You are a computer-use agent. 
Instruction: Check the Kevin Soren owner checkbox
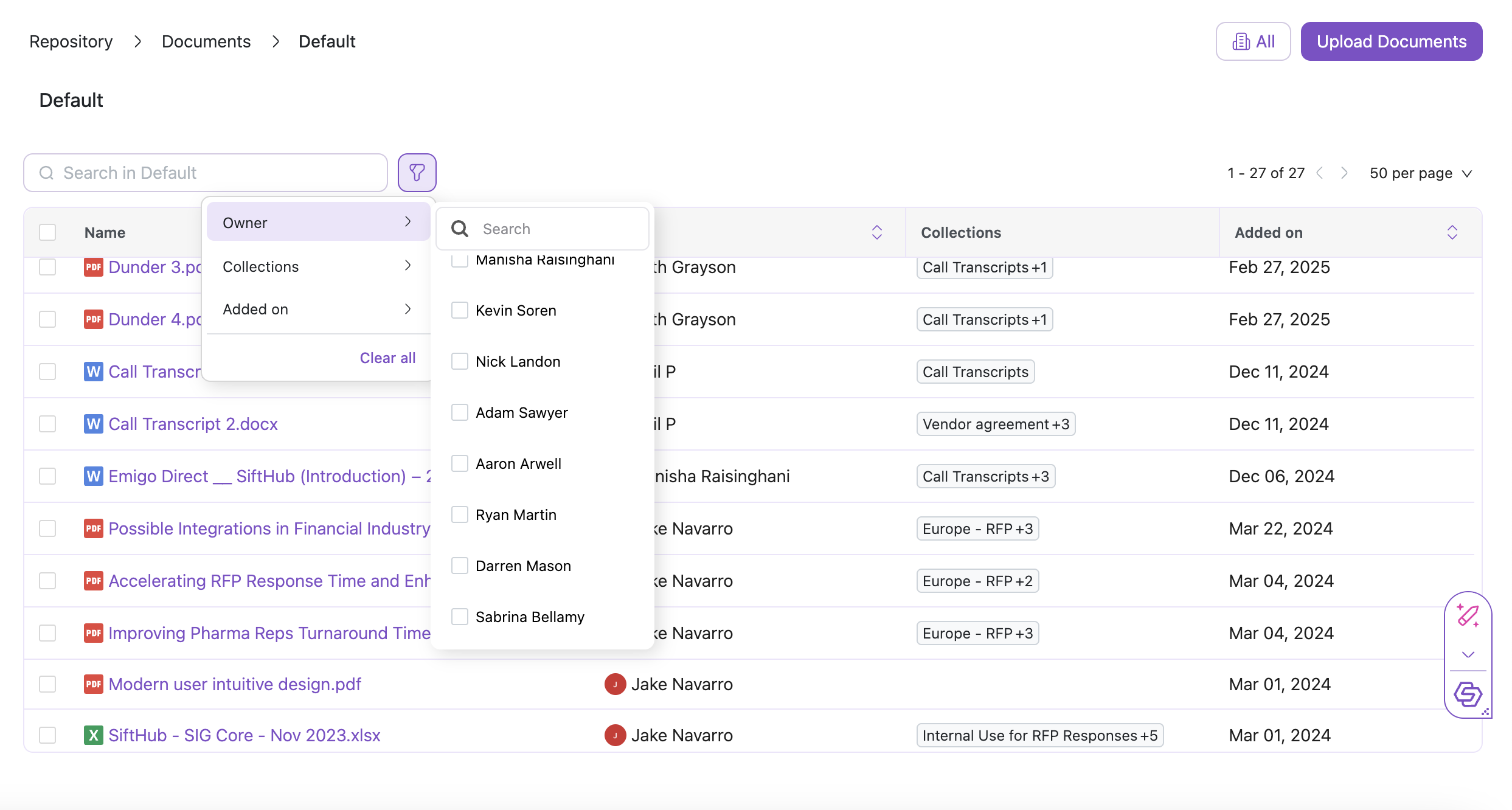[460, 310]
